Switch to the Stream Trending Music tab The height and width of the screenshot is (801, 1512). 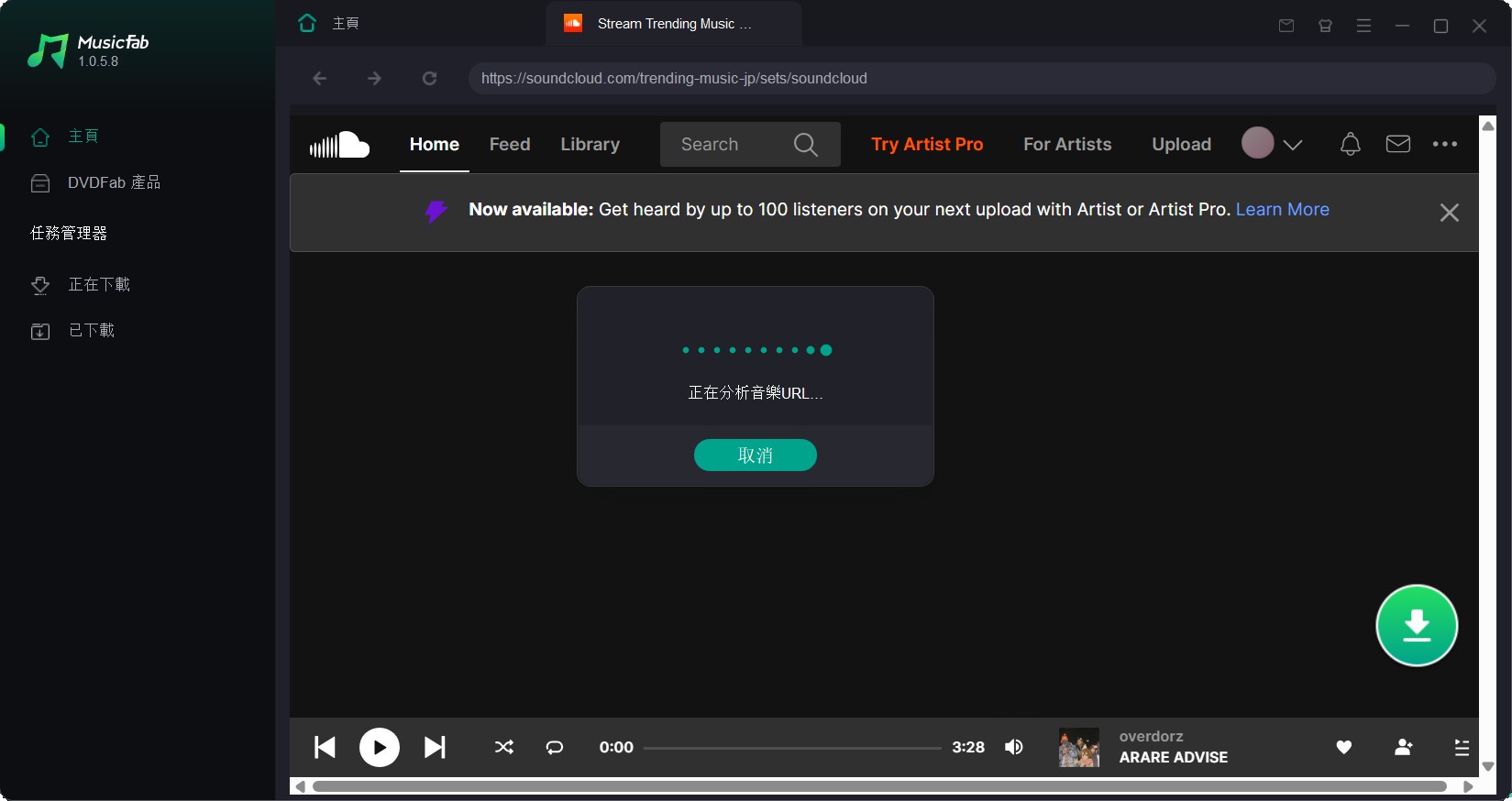pos(674,24)
